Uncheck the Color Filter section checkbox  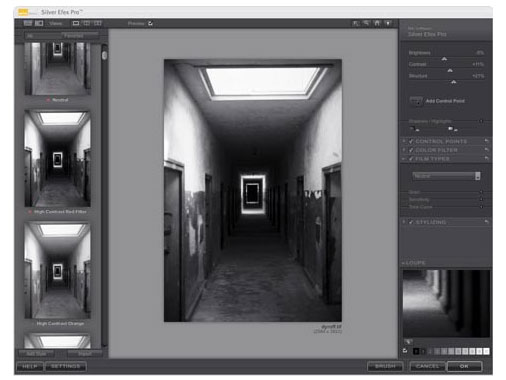[411, 150]
